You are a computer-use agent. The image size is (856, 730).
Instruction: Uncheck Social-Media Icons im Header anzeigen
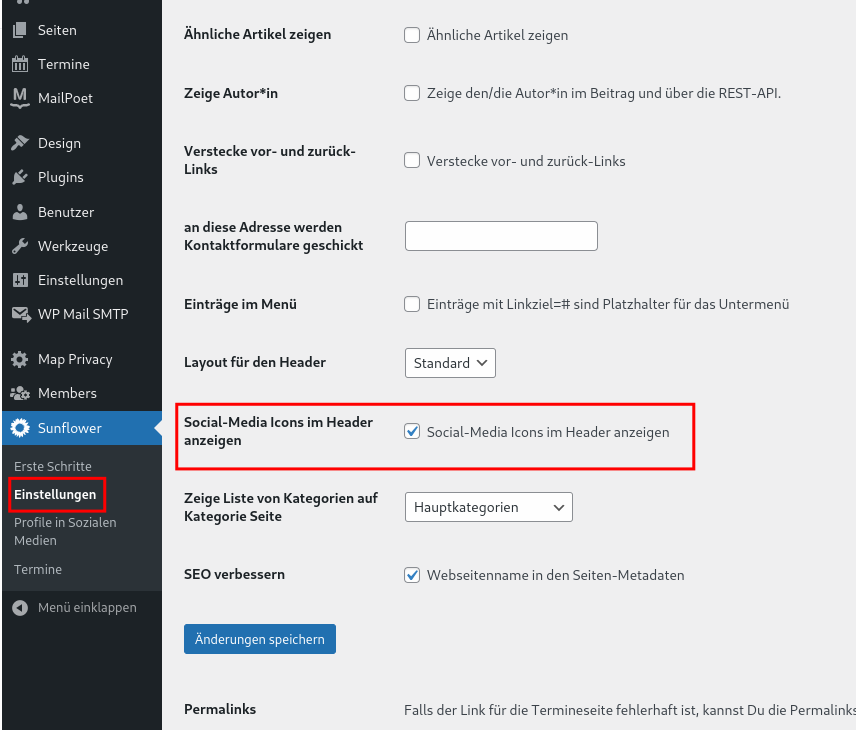(x=412, y=432)
